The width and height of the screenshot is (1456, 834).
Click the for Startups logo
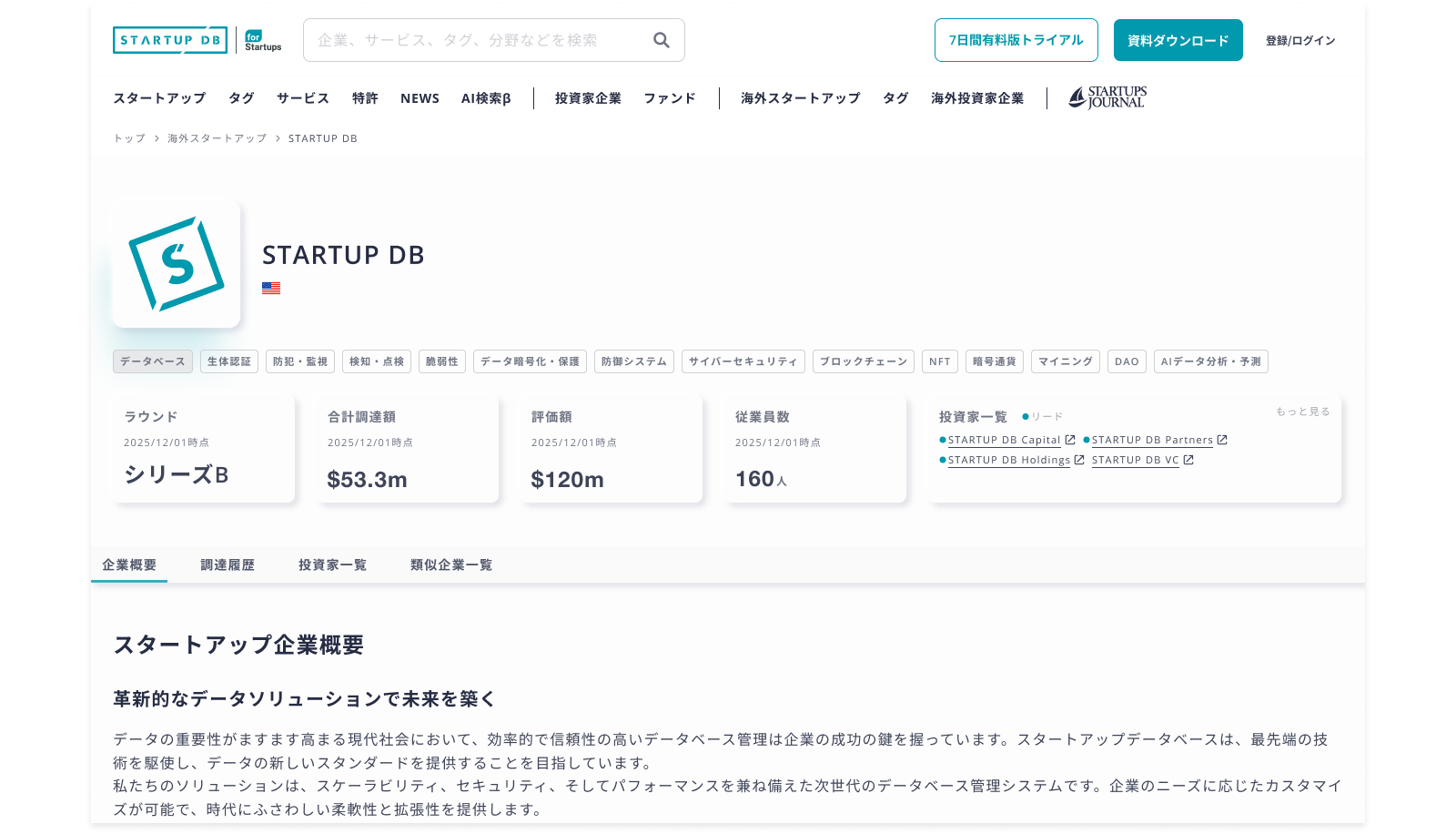(x=263, y=40)
